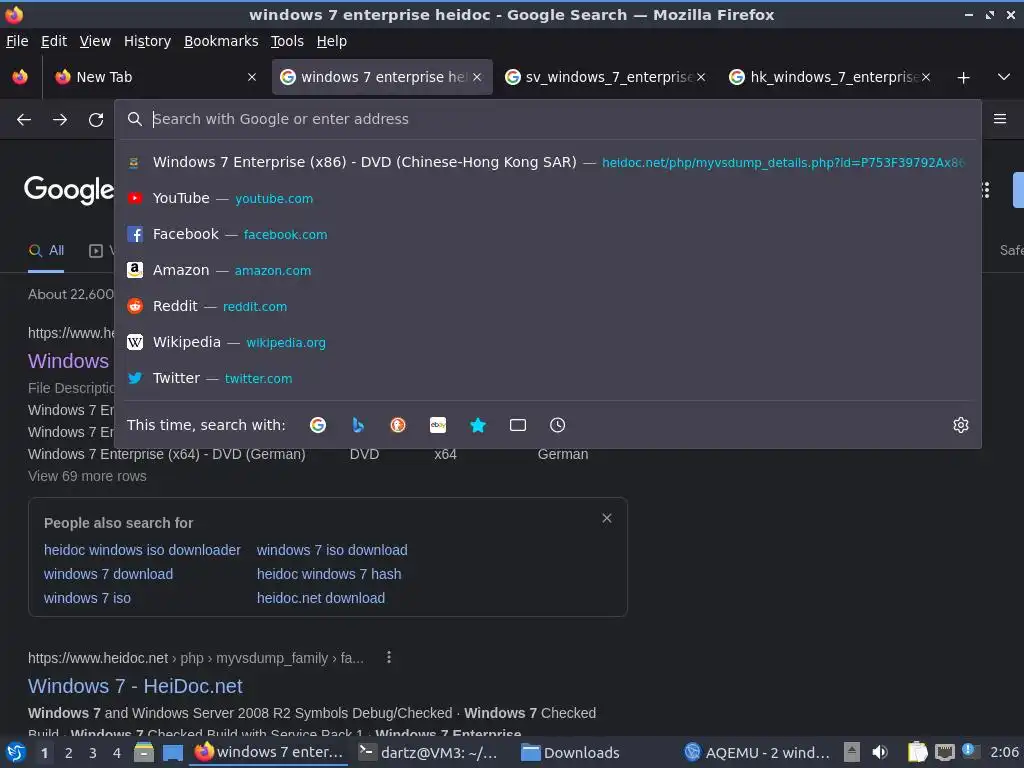
Task: Open Windows 7 Enterprise Hong Kong SAR suggestion
Action: tap(548, 162)
